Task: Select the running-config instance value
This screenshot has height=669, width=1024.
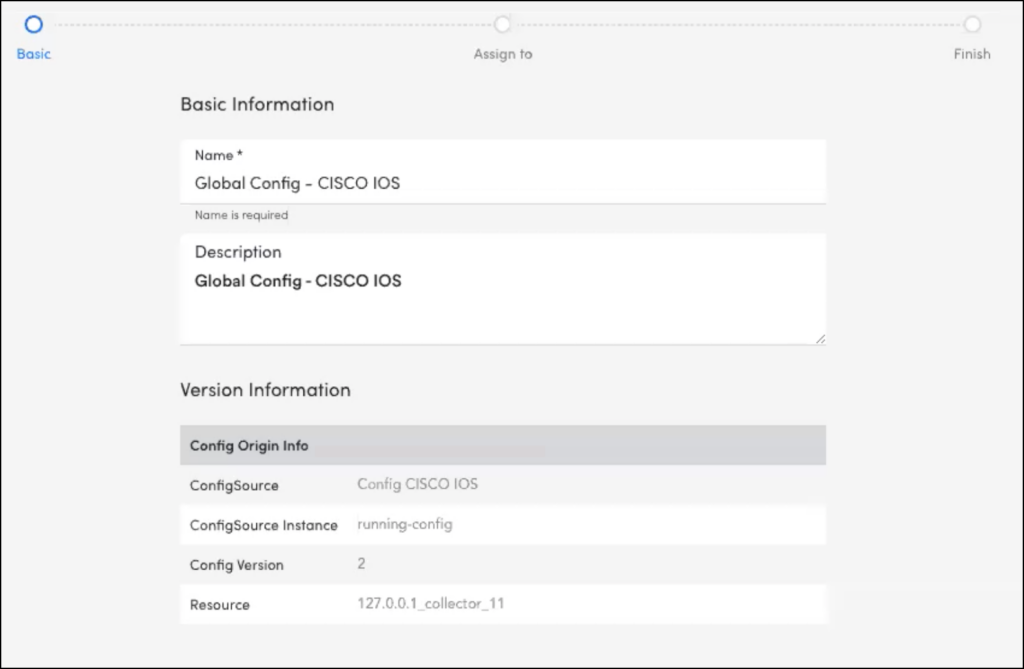Action: click(x=405, y=524)
